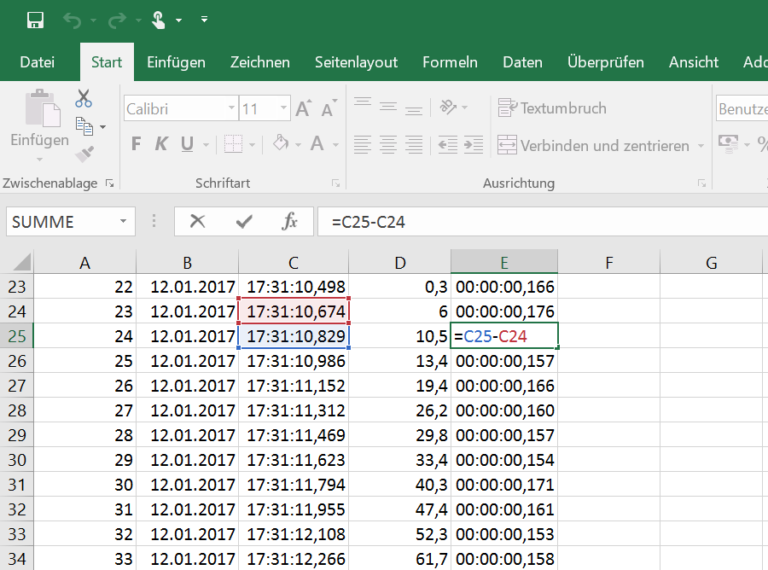Open Insert Function with the fx icon
The width and height of the screenshot is (768, 570).
point(289,222)
